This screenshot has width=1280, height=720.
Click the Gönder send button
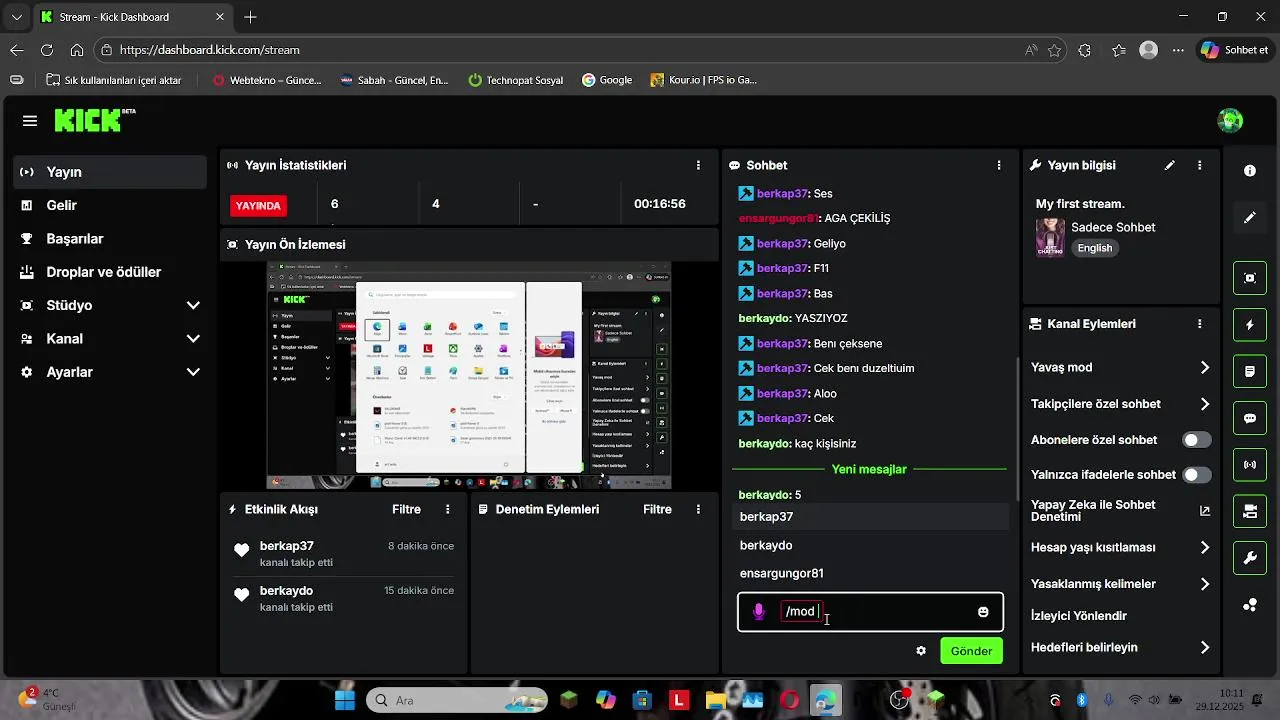[x=971, y=651]
